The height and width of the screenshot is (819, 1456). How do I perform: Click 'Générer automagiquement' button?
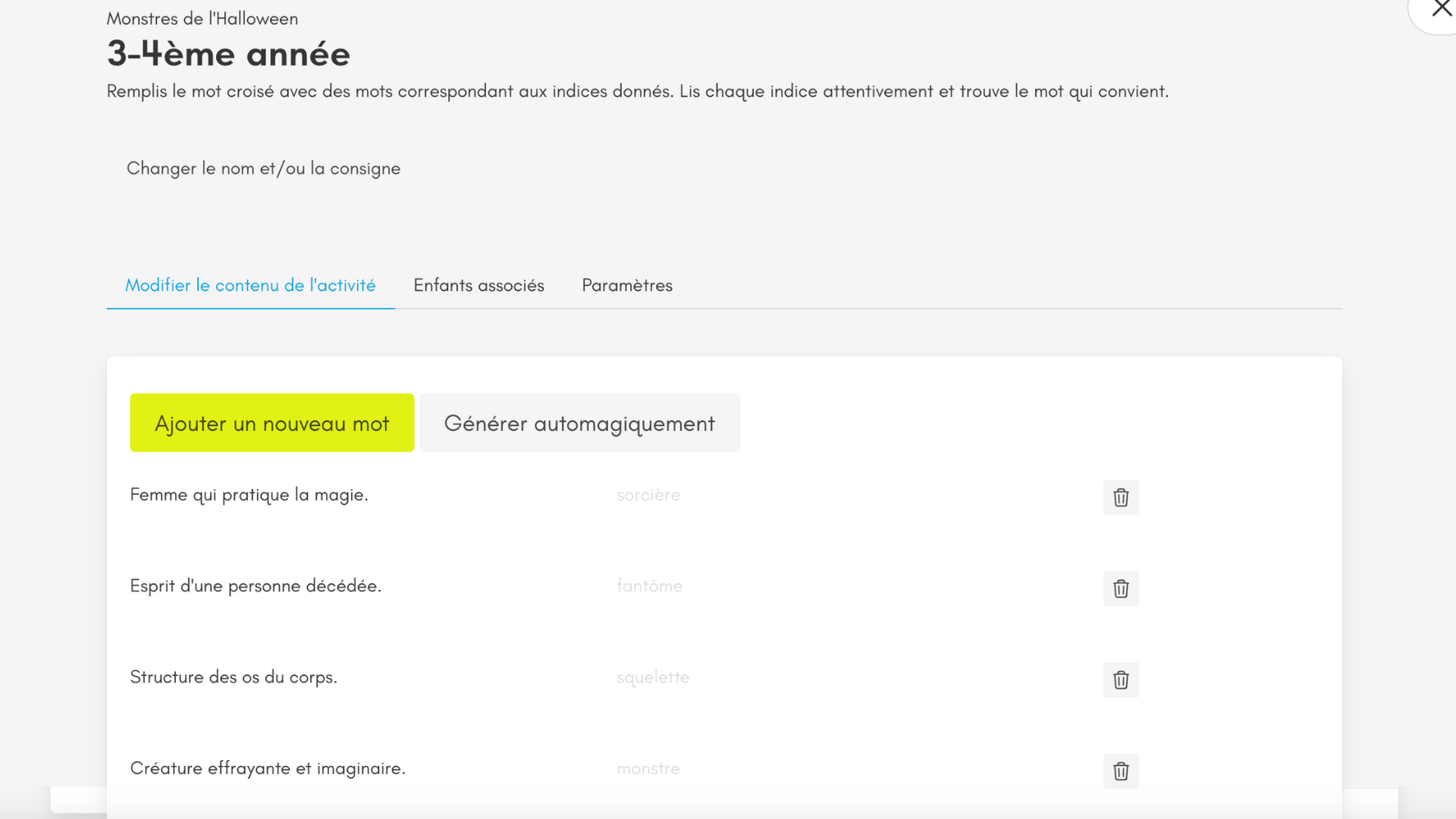tap(579, 422)
